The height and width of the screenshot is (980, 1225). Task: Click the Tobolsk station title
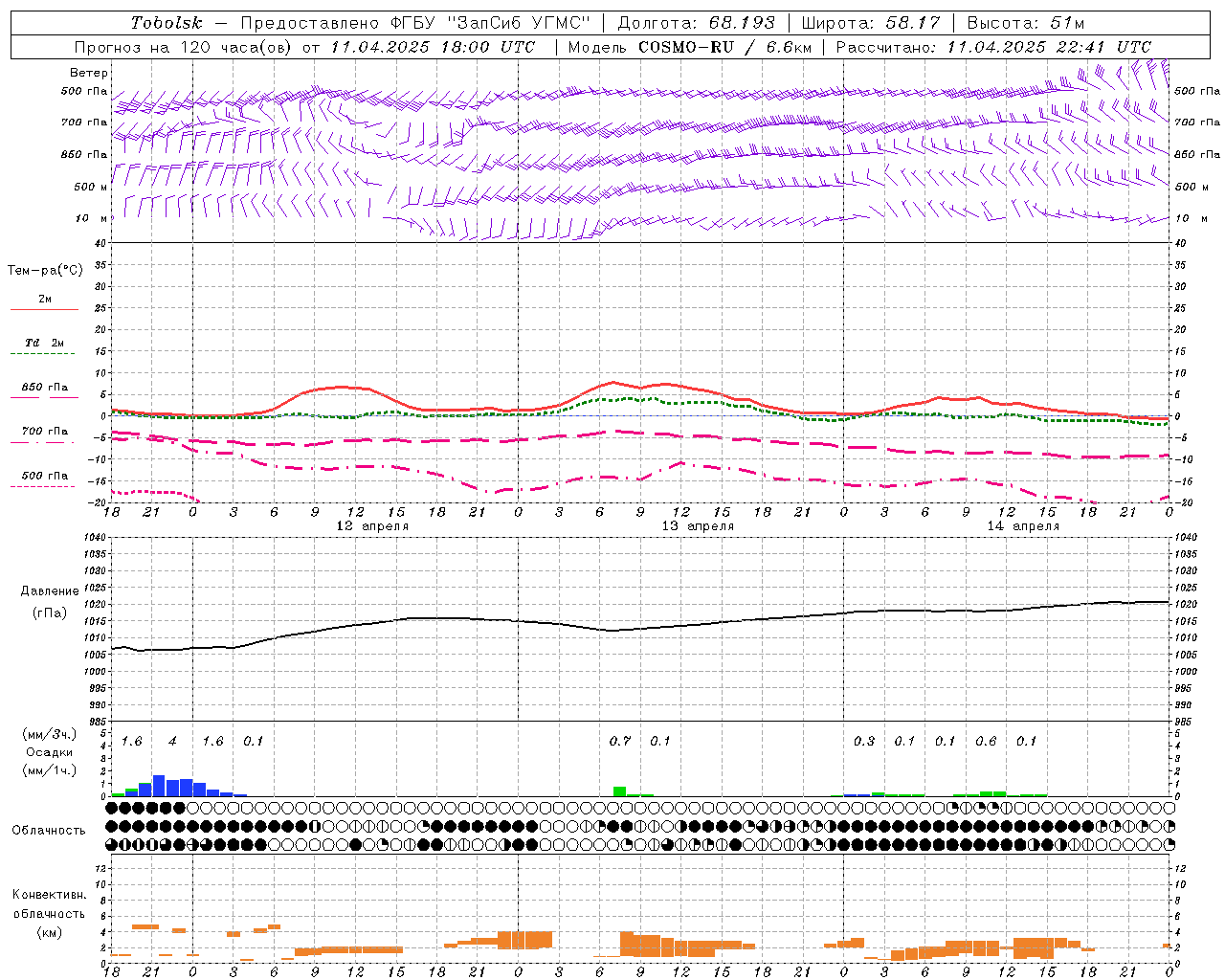point(167,23)
